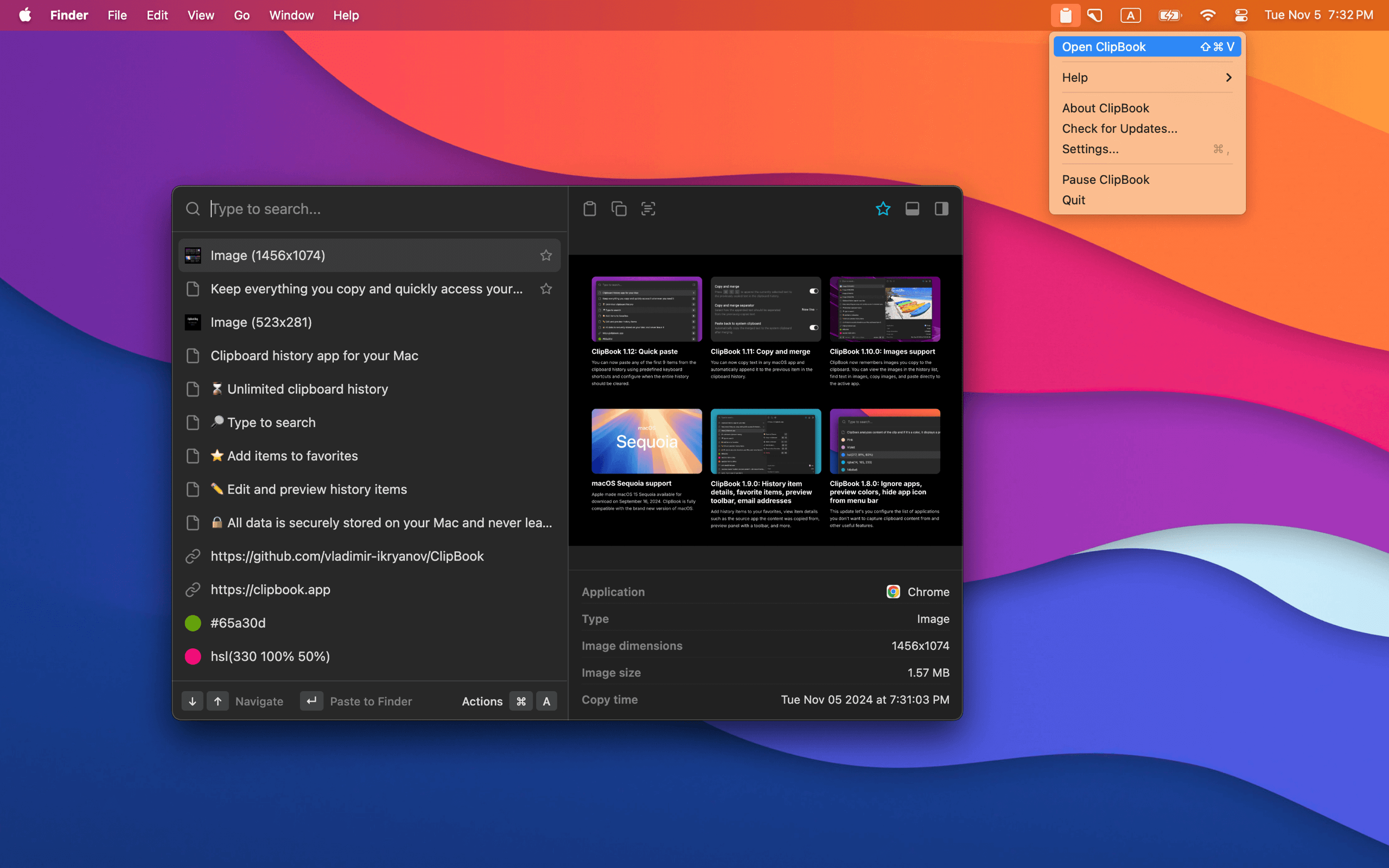Screen dimensions: 1389x868
Task: Click document icon of 'Keep everything you copy' row
Action: click(x=193, y=289)
